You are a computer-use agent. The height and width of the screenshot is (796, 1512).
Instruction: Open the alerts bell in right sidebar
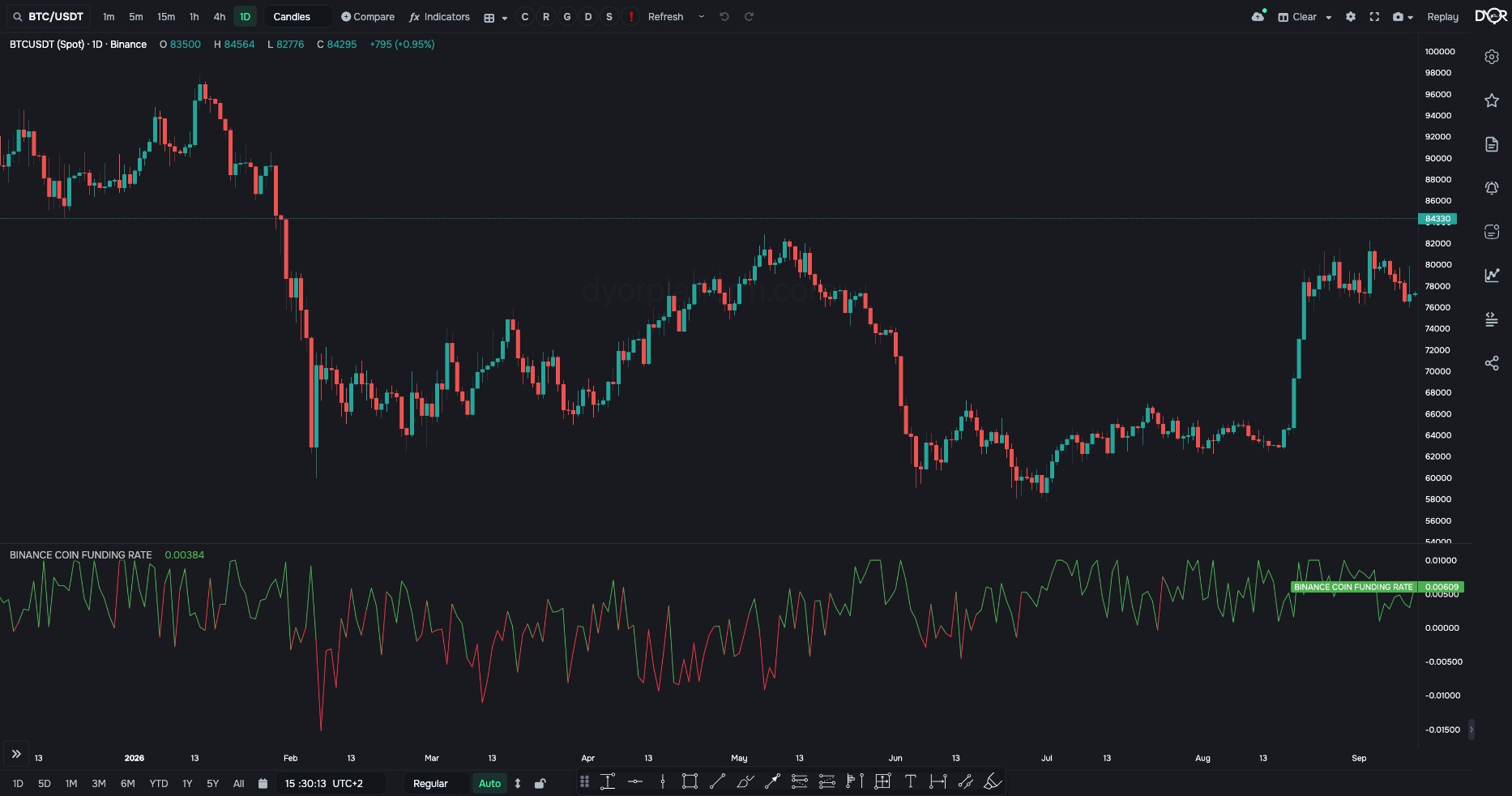click(1492, 188)
